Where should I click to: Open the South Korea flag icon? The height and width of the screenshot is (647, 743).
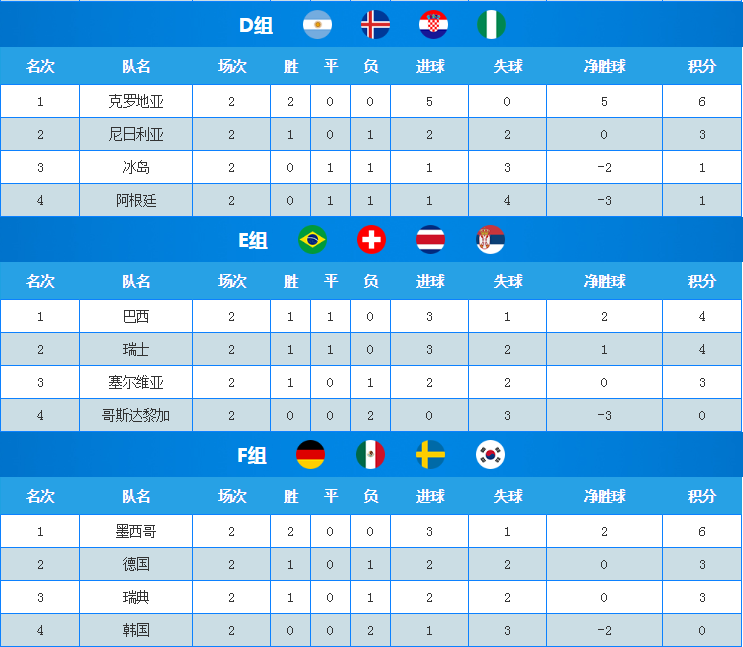(490, 455)
